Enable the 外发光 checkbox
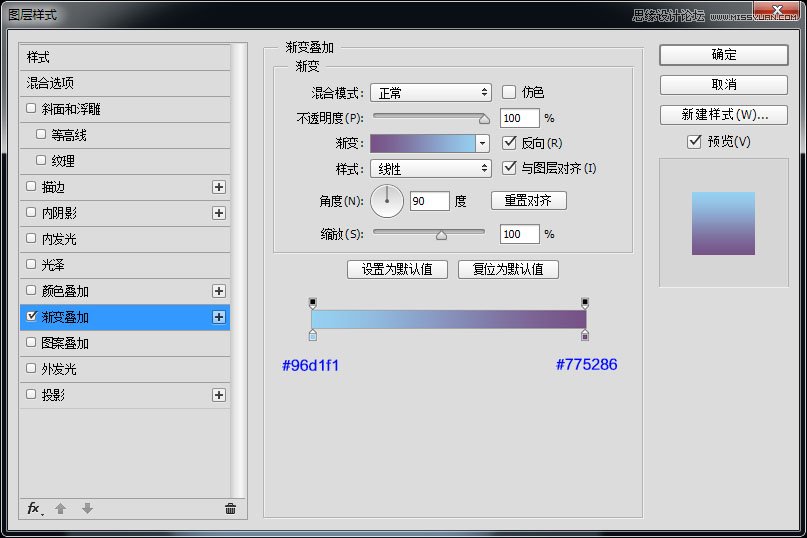The width and height of the screenshot is (807, 538). click(31, 368)
